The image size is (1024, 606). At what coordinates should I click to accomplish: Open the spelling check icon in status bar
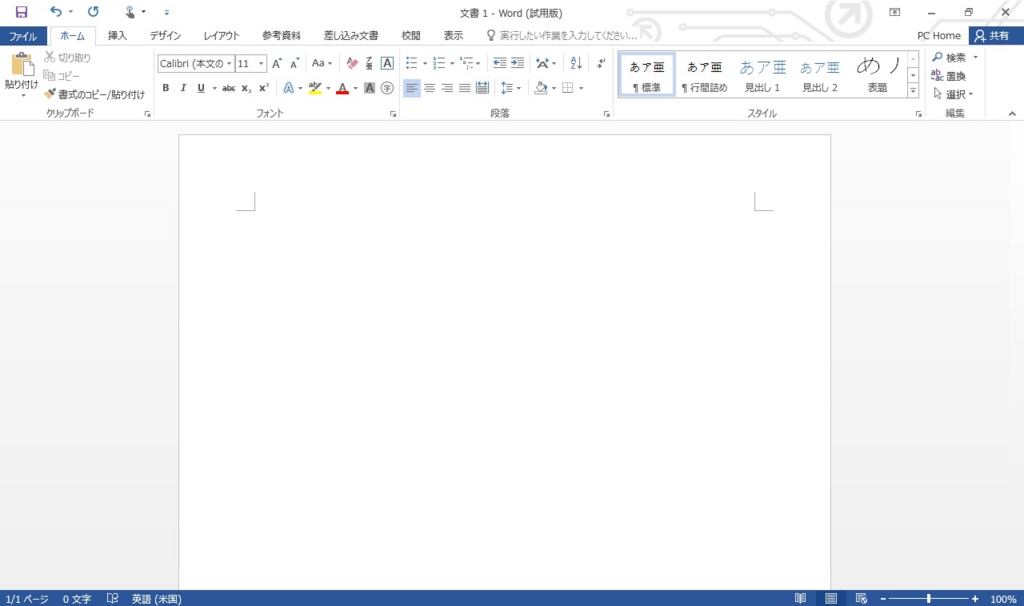[x=112, y=598]
